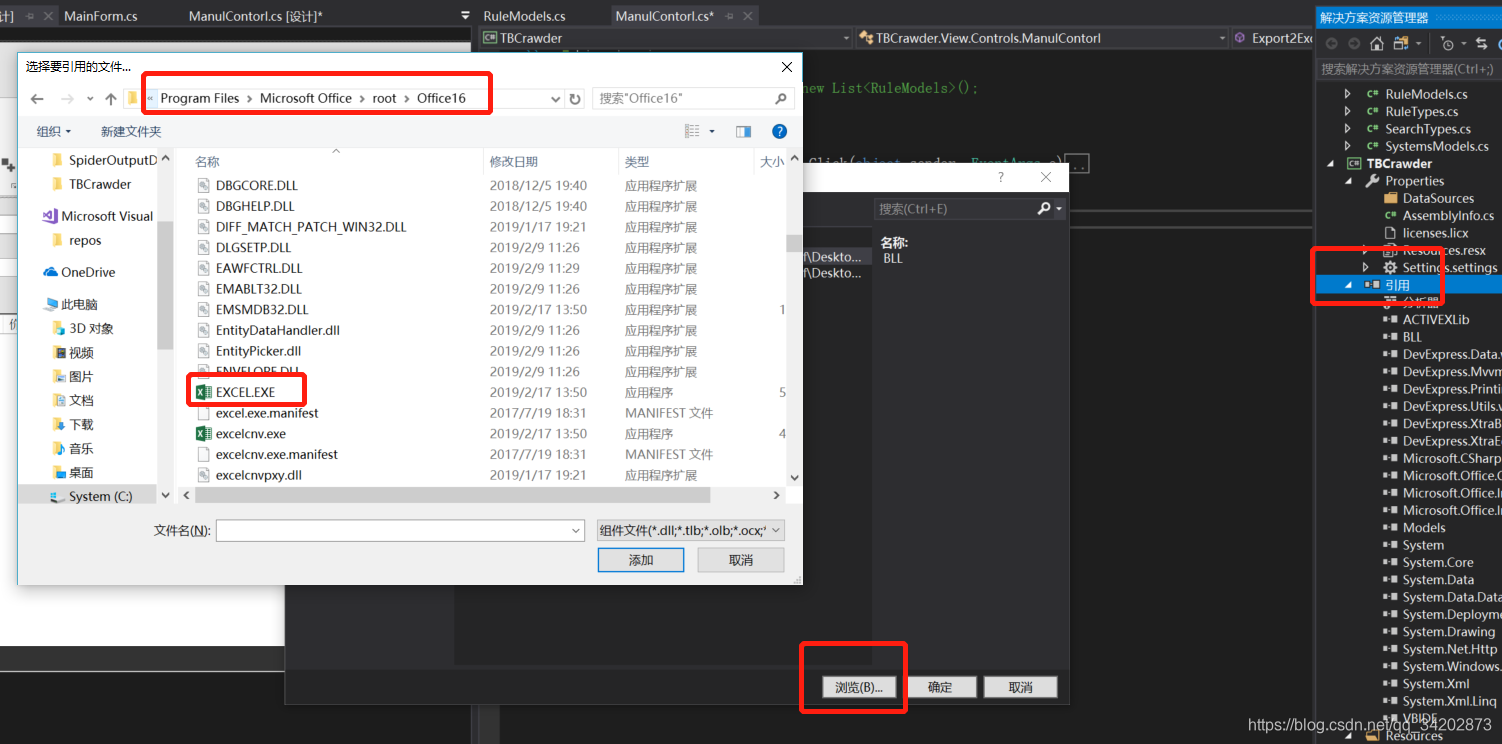
Task: Expand Settings.settings node
Action: pyautogui.click(x=1365, y=267)
